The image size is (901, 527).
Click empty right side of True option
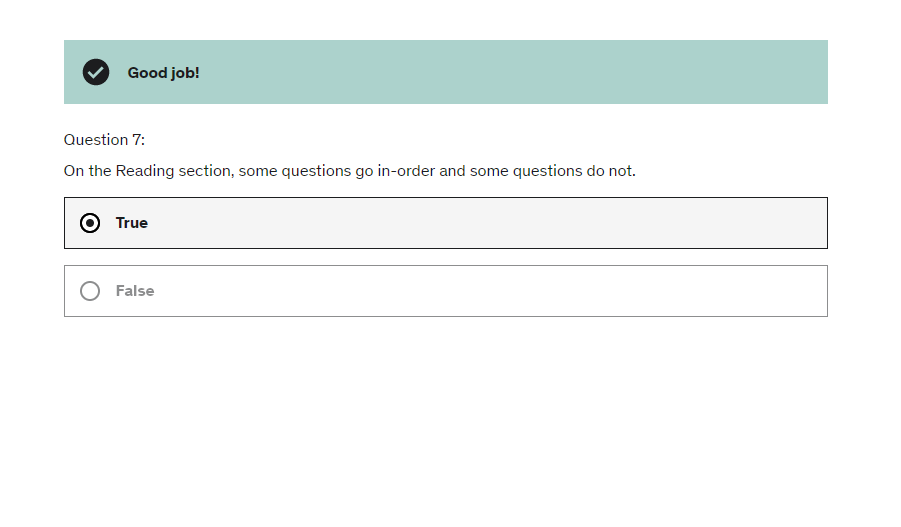pyautogui.click(x=700, y=223)
